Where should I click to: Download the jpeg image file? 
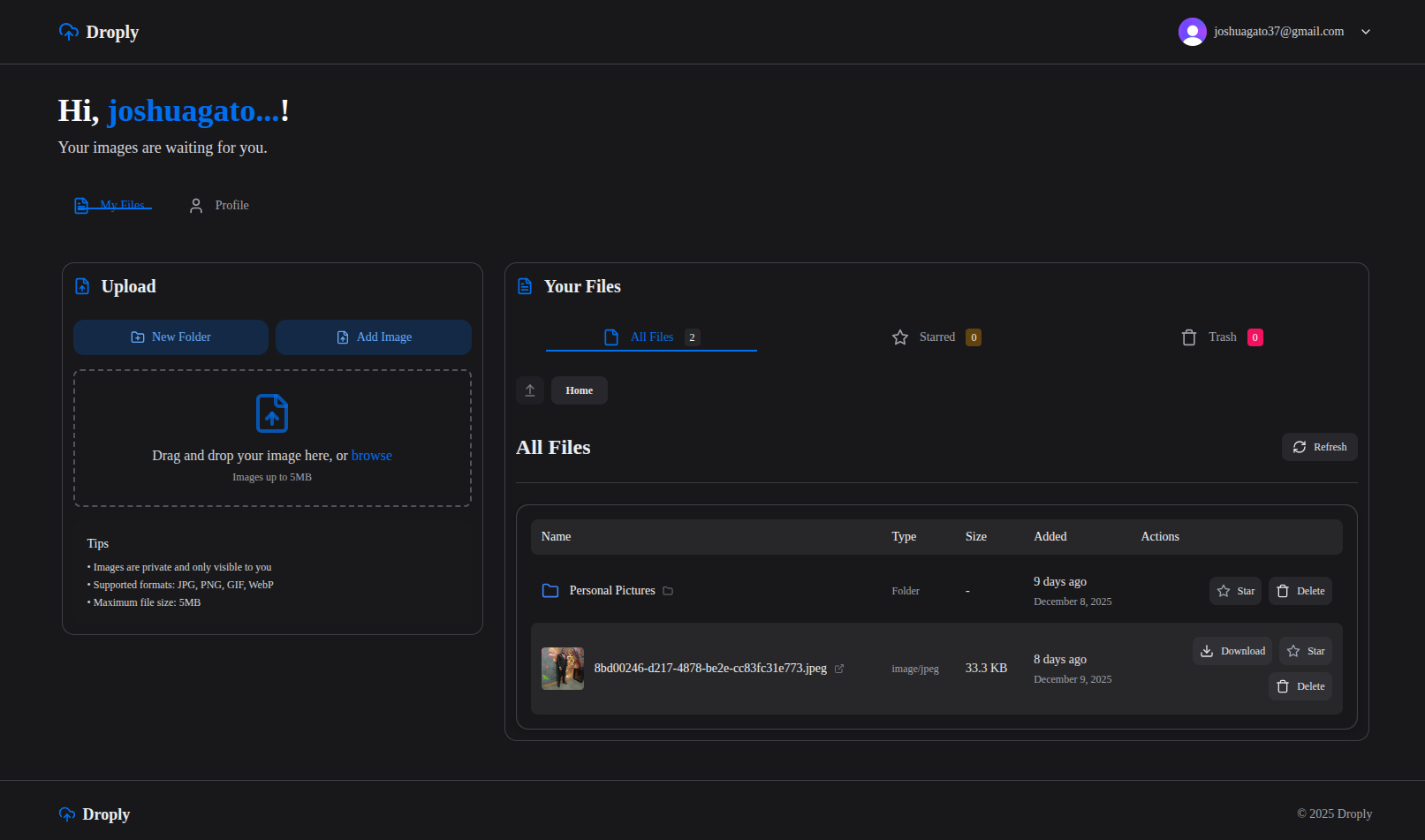[1232, 651]
